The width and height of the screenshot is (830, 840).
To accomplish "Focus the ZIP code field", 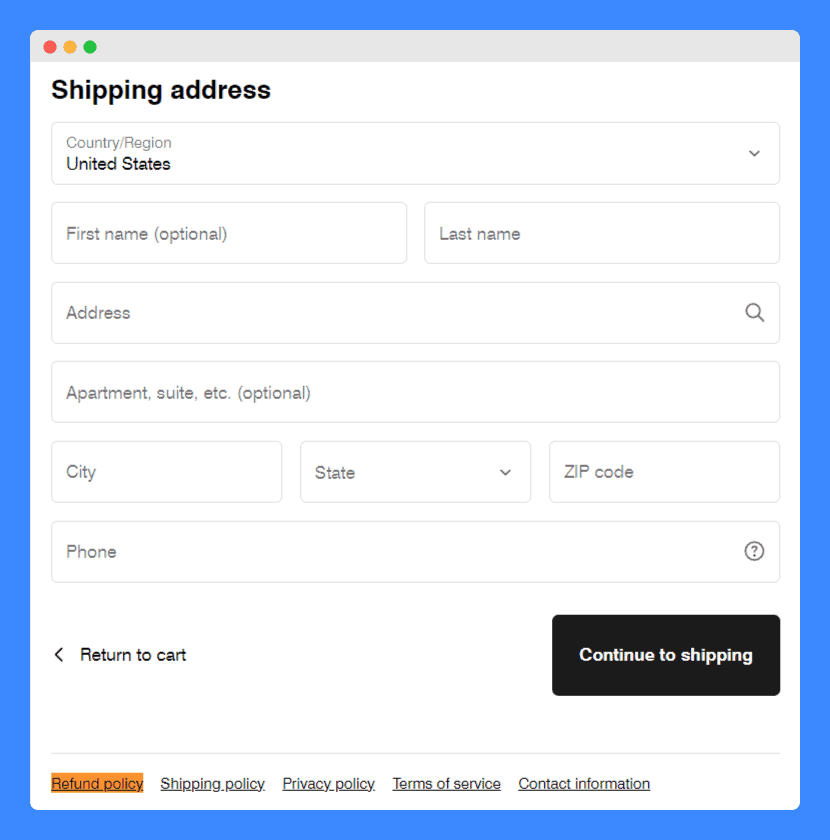I will 664,472.
